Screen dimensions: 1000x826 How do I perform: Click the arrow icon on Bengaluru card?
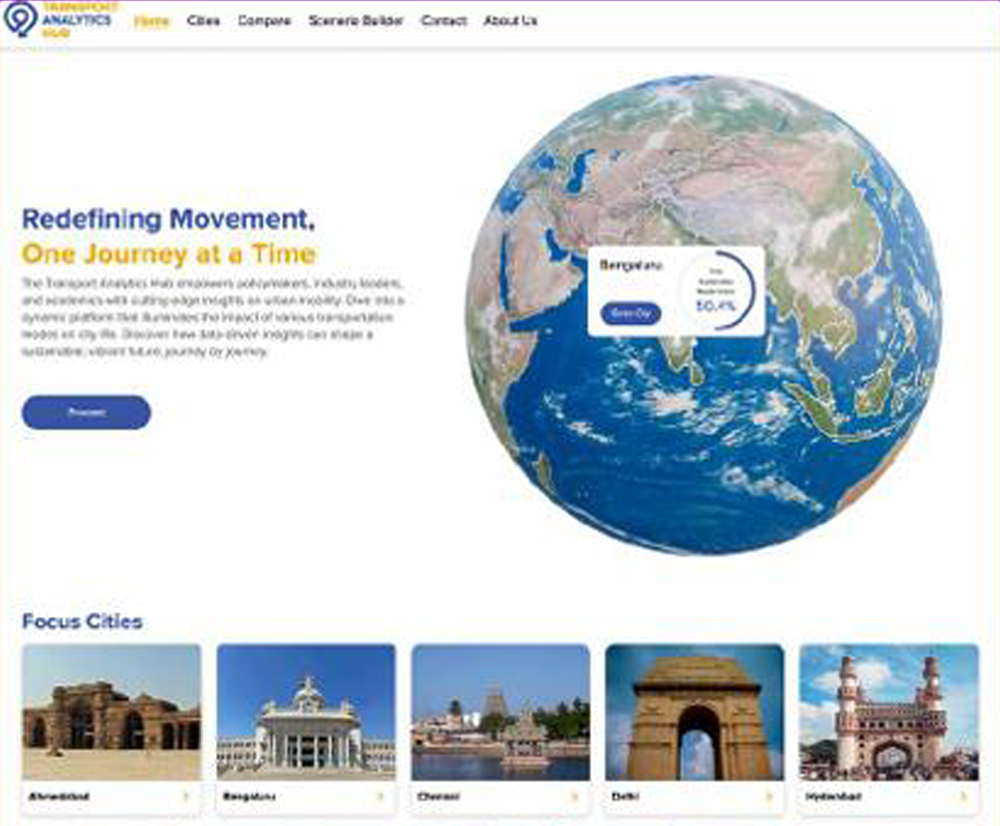point(380,797)
